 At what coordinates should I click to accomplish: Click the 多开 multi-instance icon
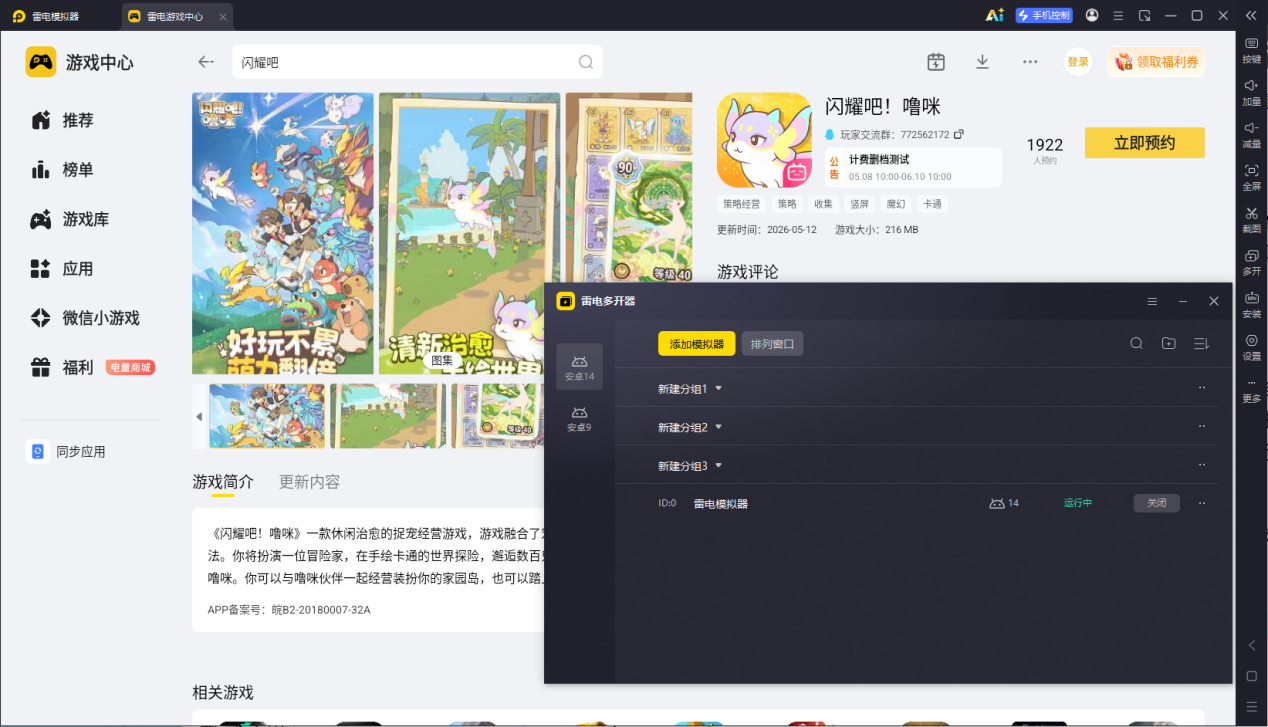point(1251,261)
